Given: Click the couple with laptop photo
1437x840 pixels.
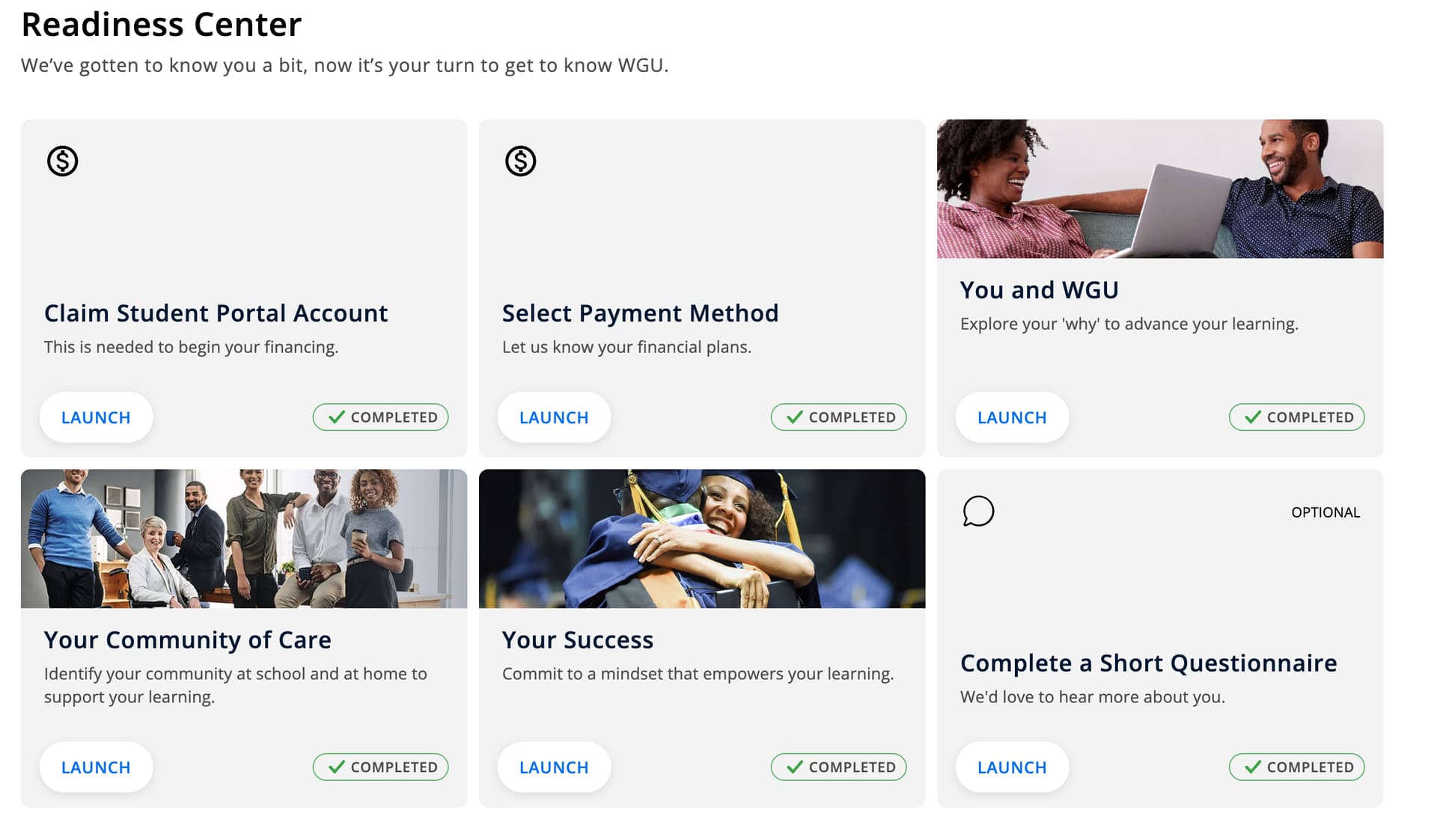Looking at the screenshot, I should [x=1160, y=188].
